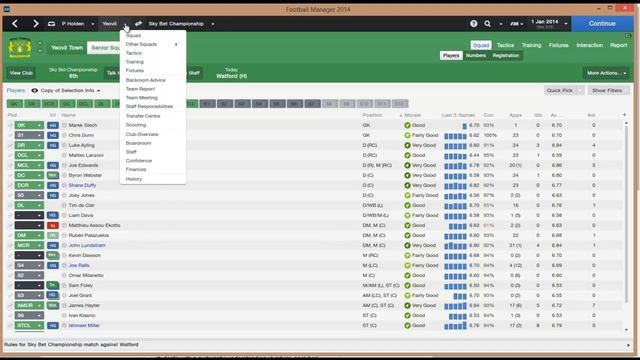640x360 pixels.
Task: Open the John Lundstram player link
Action: pyautogui.click(x=87, y=245)
